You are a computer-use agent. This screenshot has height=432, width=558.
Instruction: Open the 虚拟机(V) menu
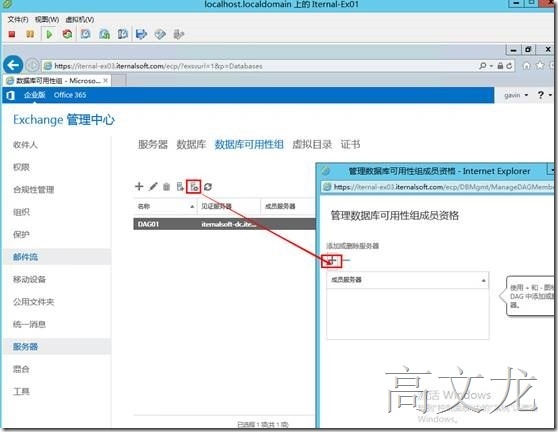click(80, 19)
